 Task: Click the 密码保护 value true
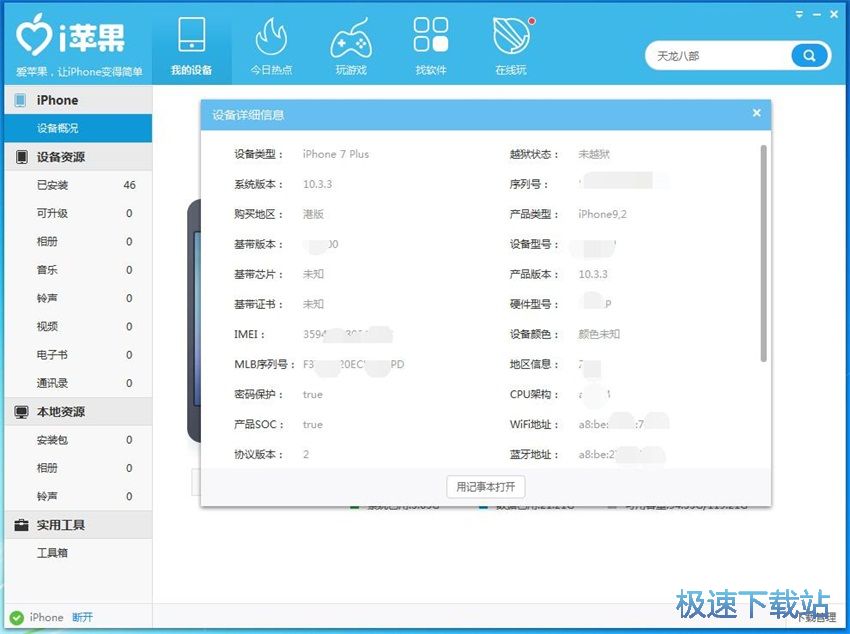pyautogui.click(x=313, y=394)
